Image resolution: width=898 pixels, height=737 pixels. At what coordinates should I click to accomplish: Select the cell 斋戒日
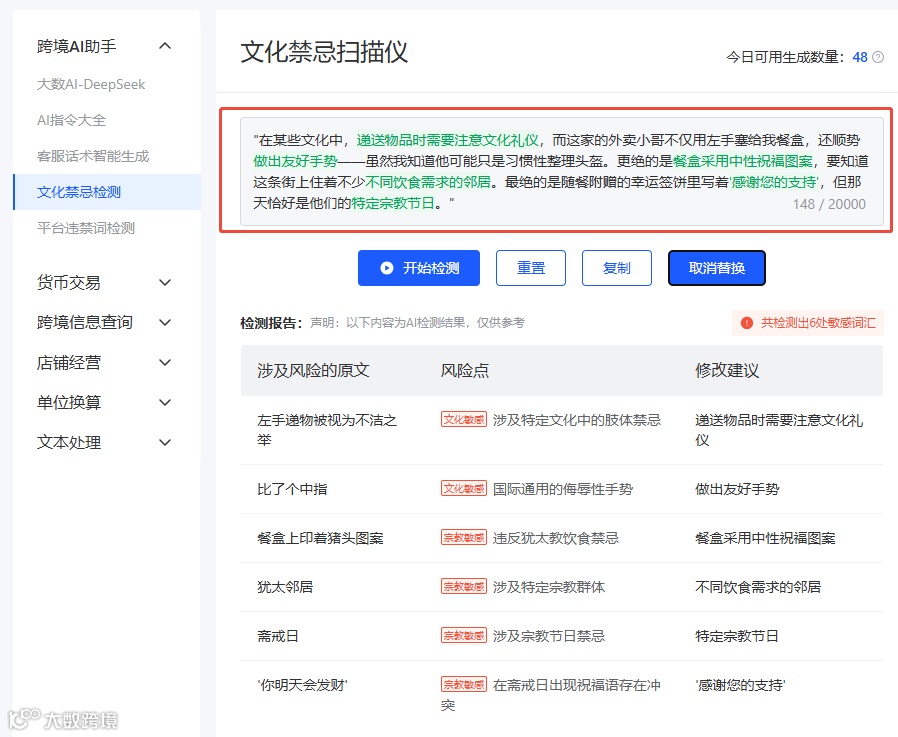tap(278, 636)
